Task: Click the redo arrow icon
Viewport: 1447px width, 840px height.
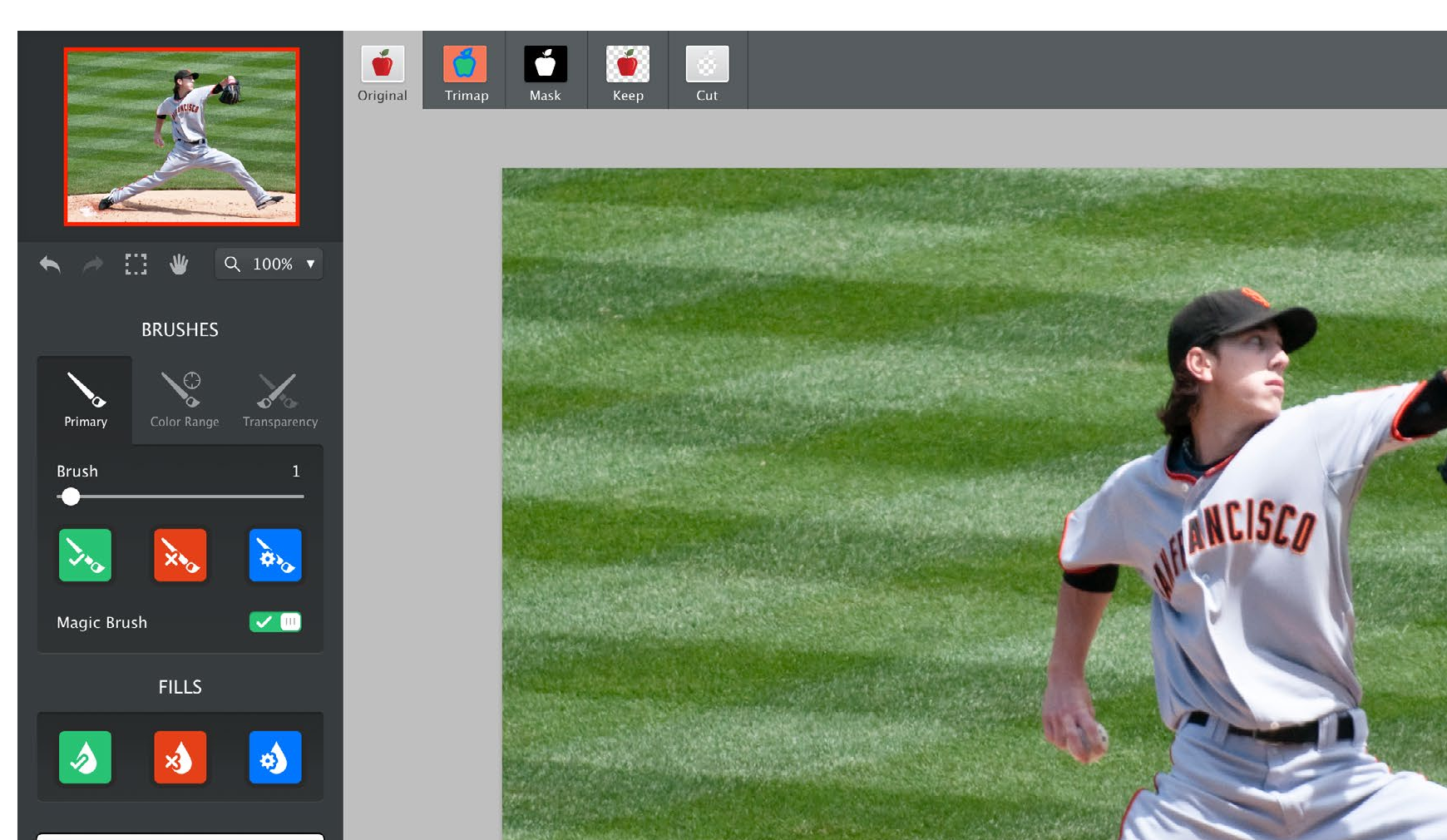Action: coord(92,264)
